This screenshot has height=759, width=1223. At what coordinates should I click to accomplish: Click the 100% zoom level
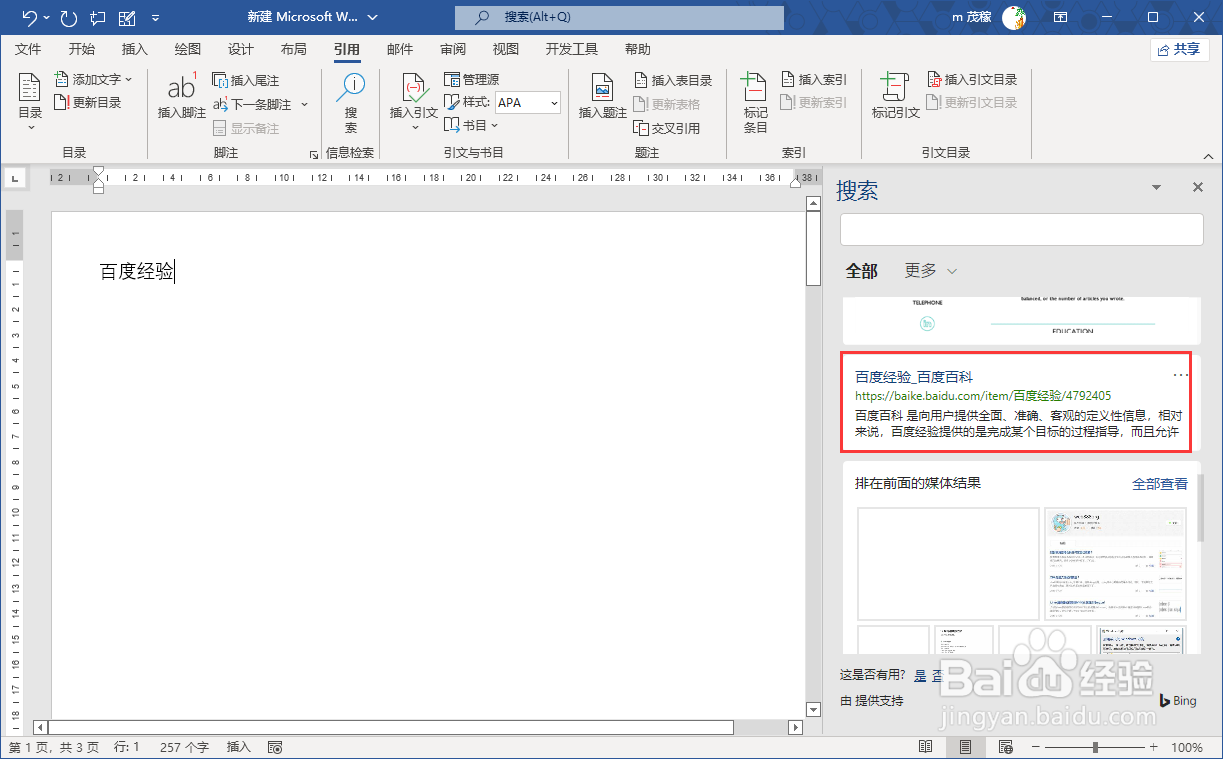[1187, 747]
